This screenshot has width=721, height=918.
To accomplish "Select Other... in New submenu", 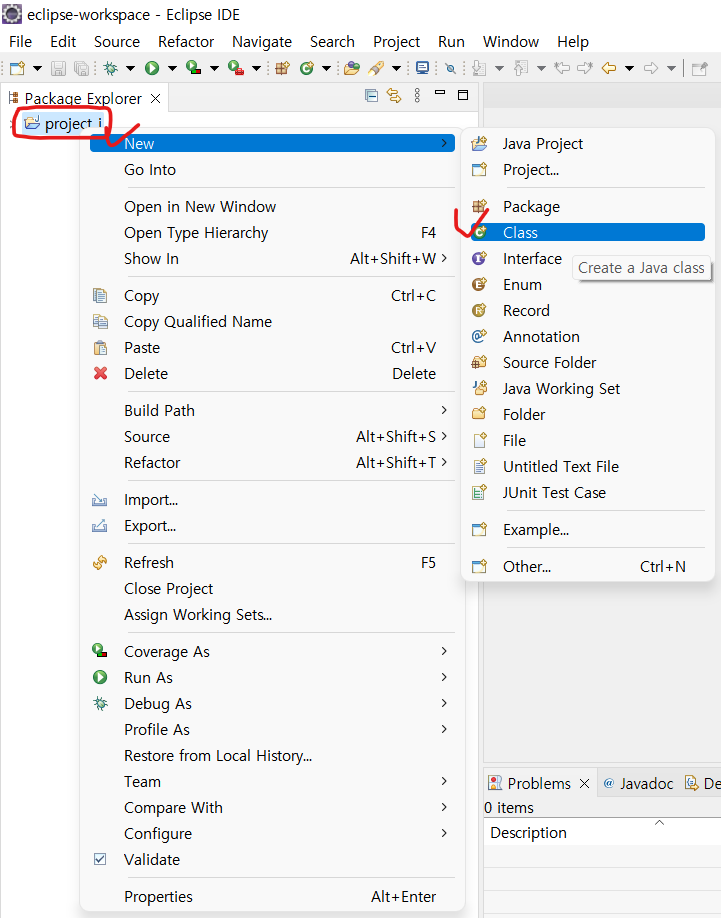I will pyautogui.click(x=588, y=567).
